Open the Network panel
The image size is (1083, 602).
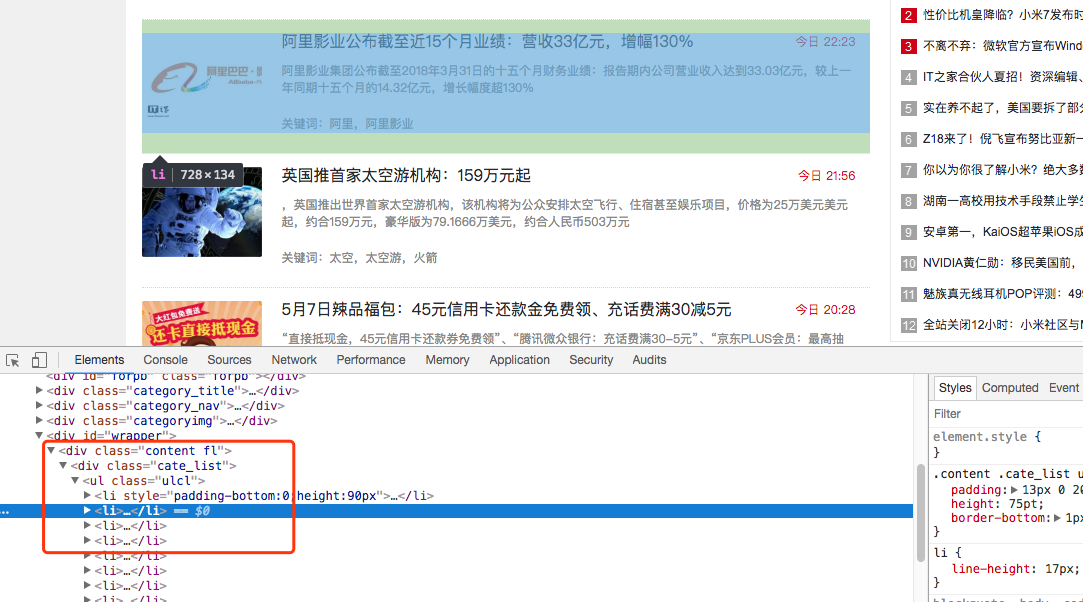point(293,359)
